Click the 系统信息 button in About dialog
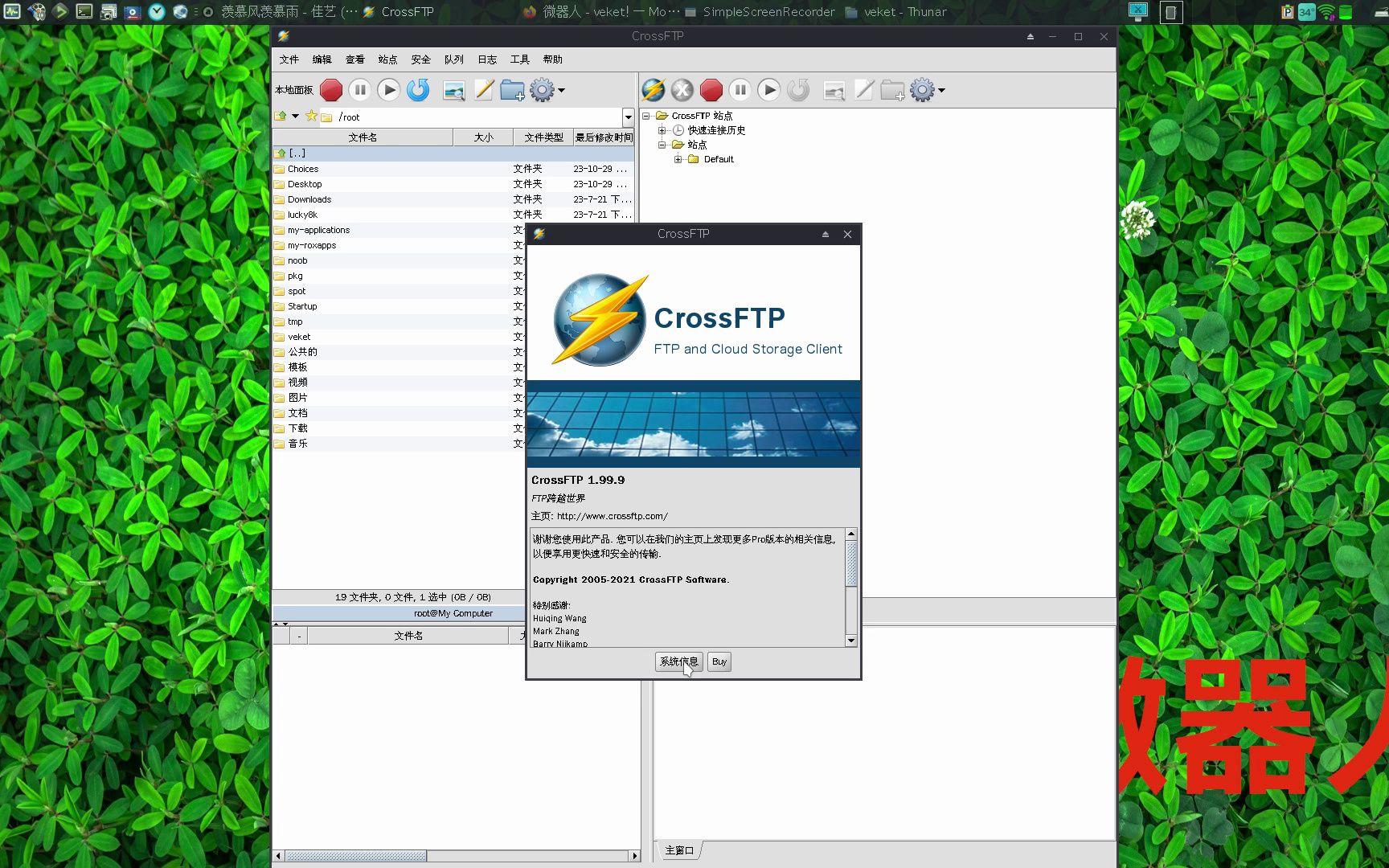Viewport: 1389px width, 868px height. (x=679, y=662)
